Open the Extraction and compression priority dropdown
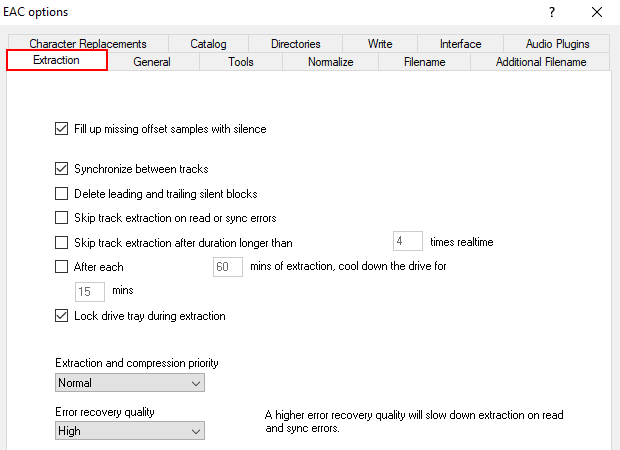Viewport: 620px width, 450px height. pyautogui.click(x=130, y=383)
